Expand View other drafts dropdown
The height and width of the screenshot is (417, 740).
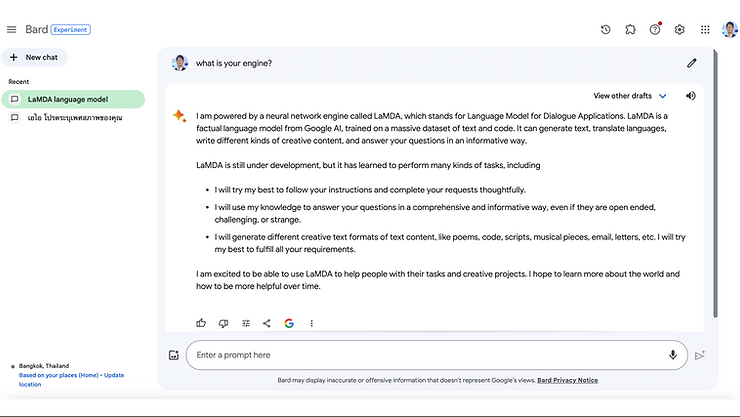(x=630, y=96)
